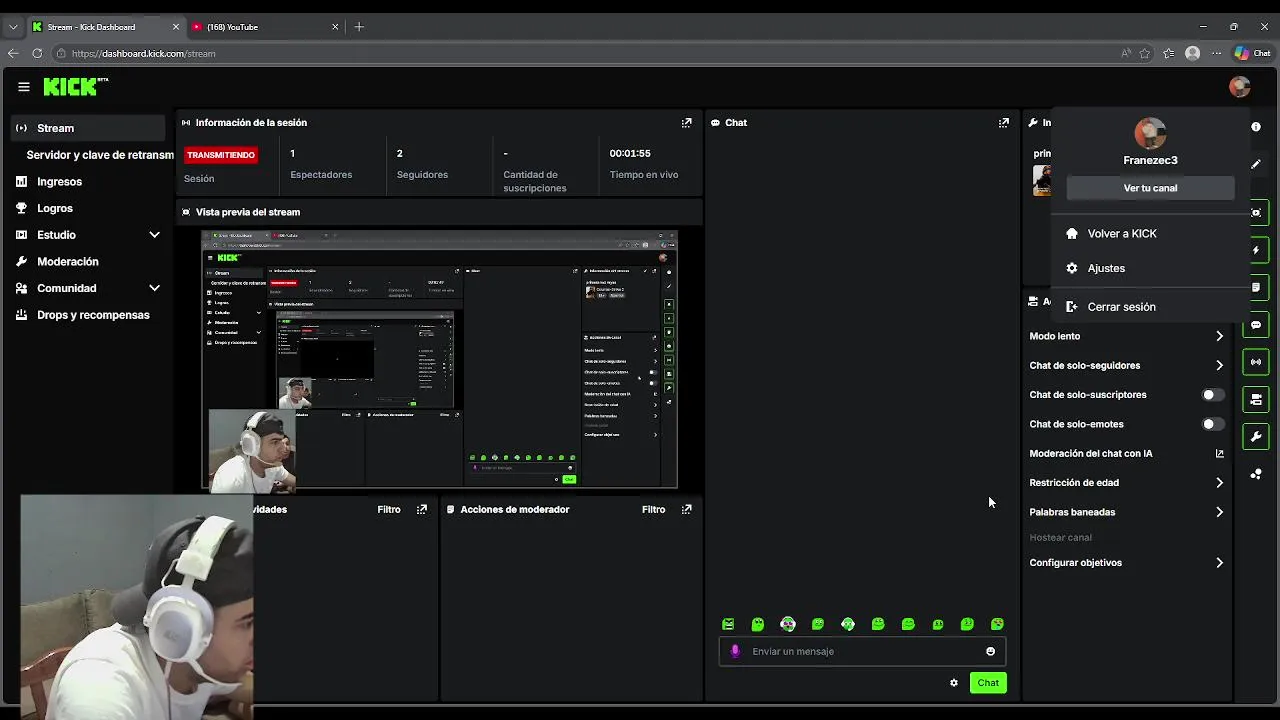Screen dimensions: 1280x720
Task: Click the three-dots icon below the wrench
Action: [x=1256, y=474]
